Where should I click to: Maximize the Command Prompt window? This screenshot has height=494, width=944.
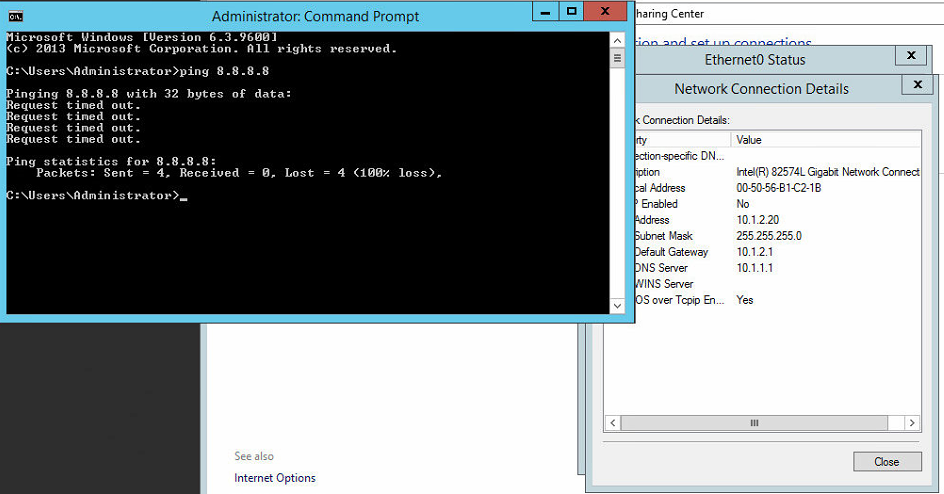[x=571, y=12]
